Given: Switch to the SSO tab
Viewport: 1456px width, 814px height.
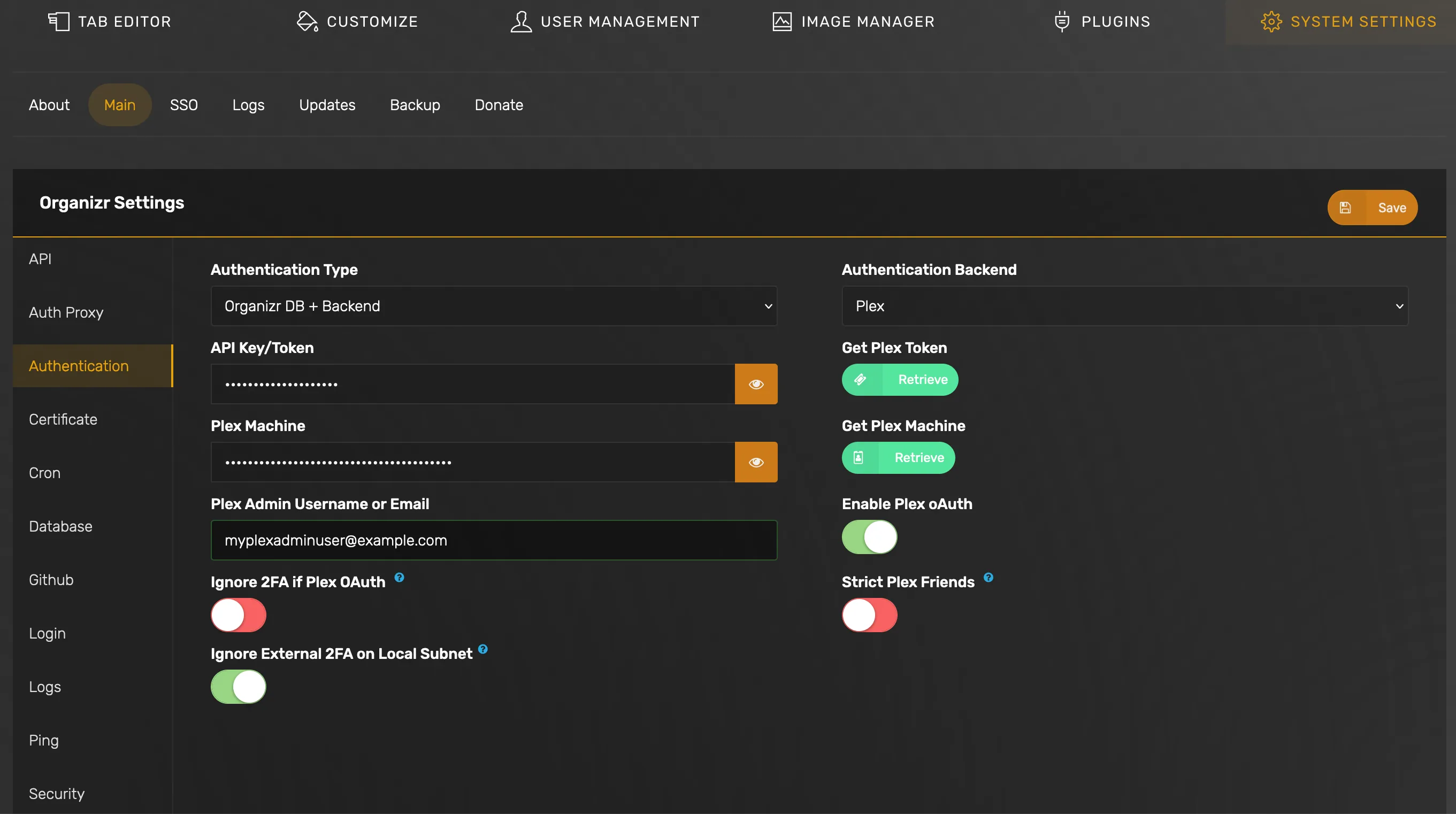Looking at the screenshot, I should point(183,105).
